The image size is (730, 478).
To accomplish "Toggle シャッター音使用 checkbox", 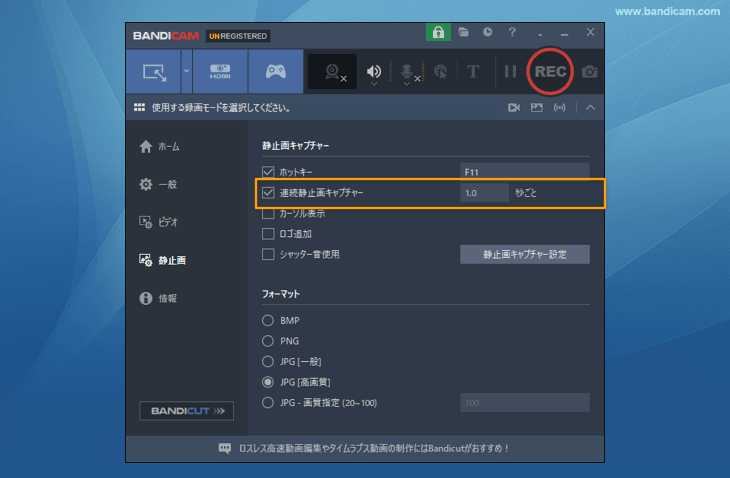I will tap(268, 254).
